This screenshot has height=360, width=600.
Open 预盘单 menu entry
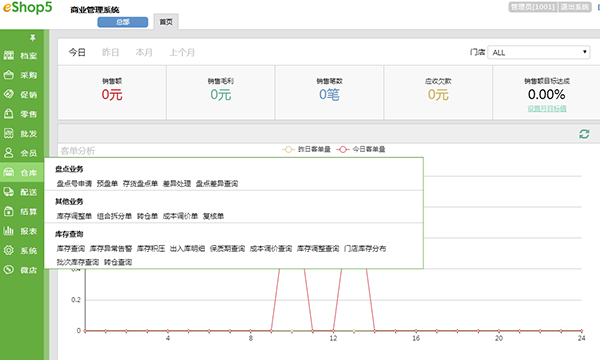click(107, 184)
